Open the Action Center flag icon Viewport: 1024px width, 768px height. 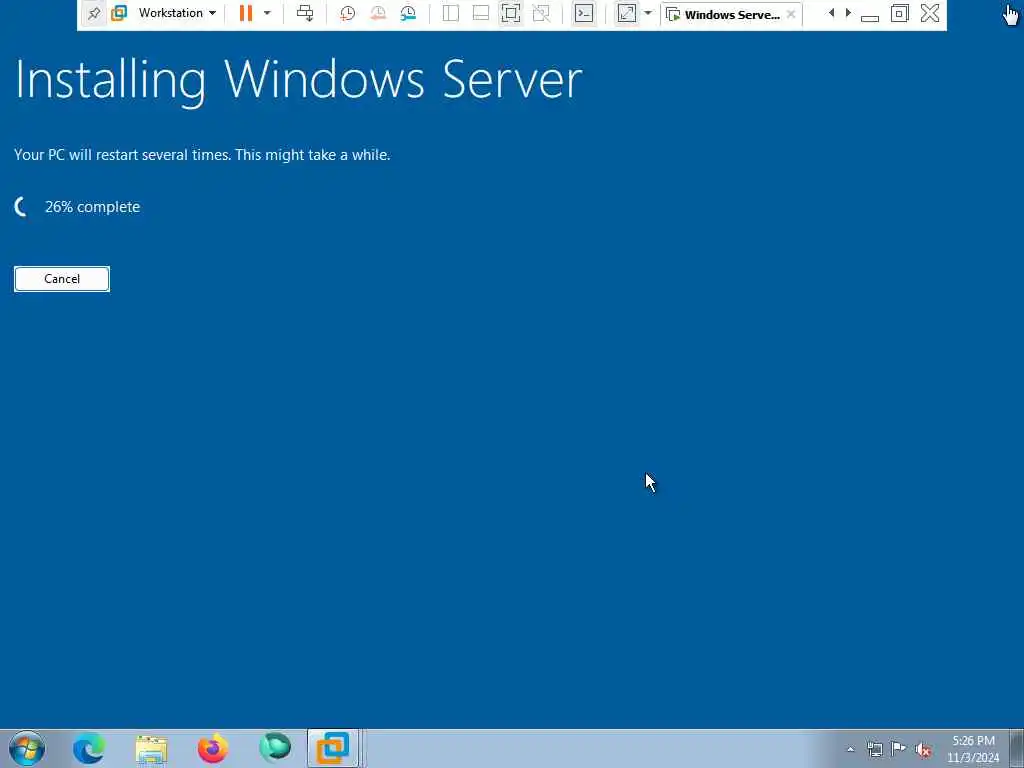(899, 748)
